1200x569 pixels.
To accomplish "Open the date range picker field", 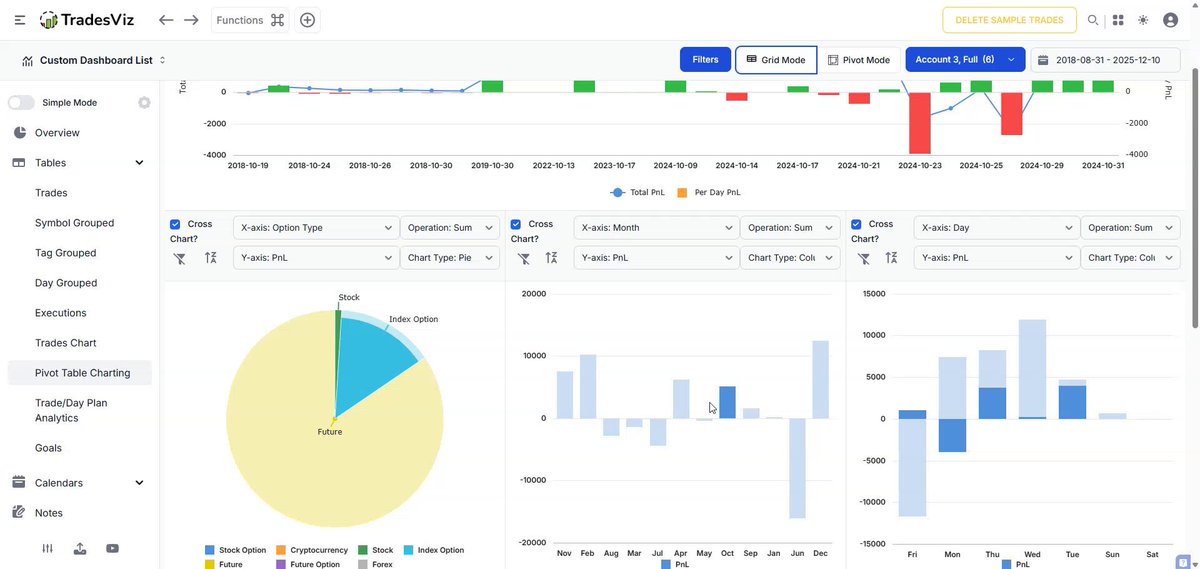I will pos(1106,60).
